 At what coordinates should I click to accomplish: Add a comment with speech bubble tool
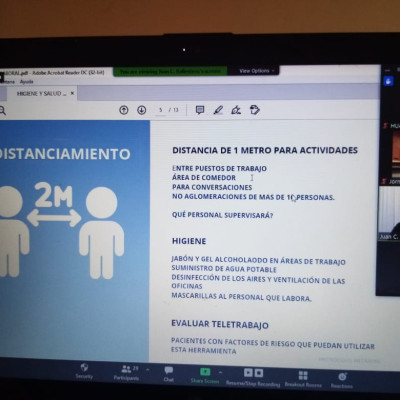point(200,110)
